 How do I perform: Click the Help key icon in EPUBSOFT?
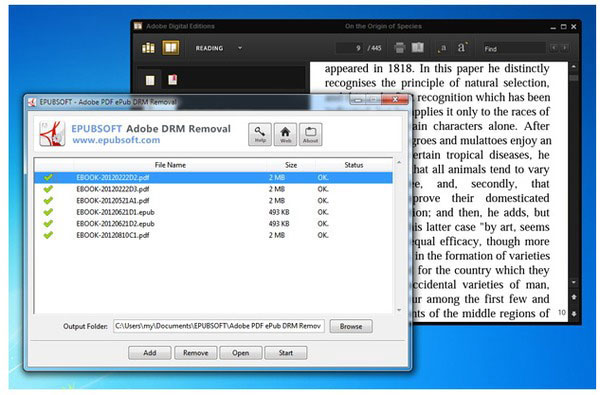pos(260,134)
